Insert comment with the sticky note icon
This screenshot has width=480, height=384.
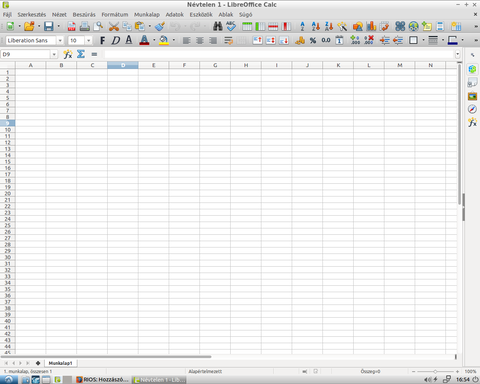click(x=427, y=26)
